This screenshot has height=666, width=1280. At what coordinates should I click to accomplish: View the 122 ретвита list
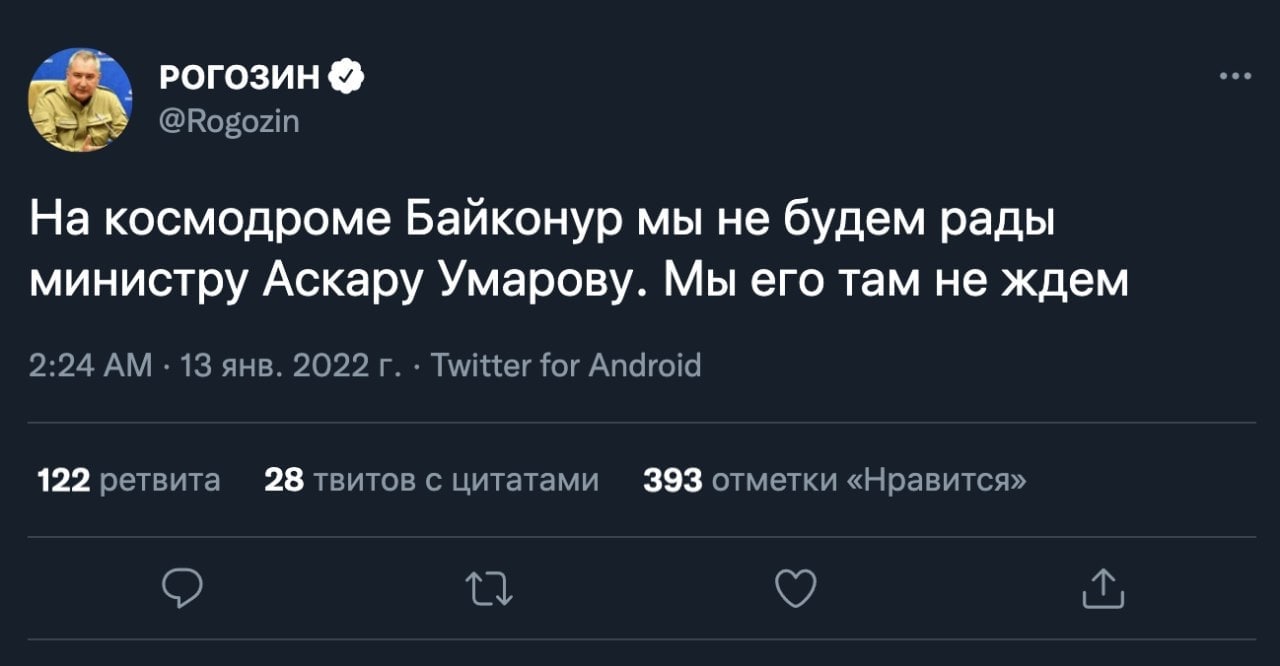coord(128,481)
